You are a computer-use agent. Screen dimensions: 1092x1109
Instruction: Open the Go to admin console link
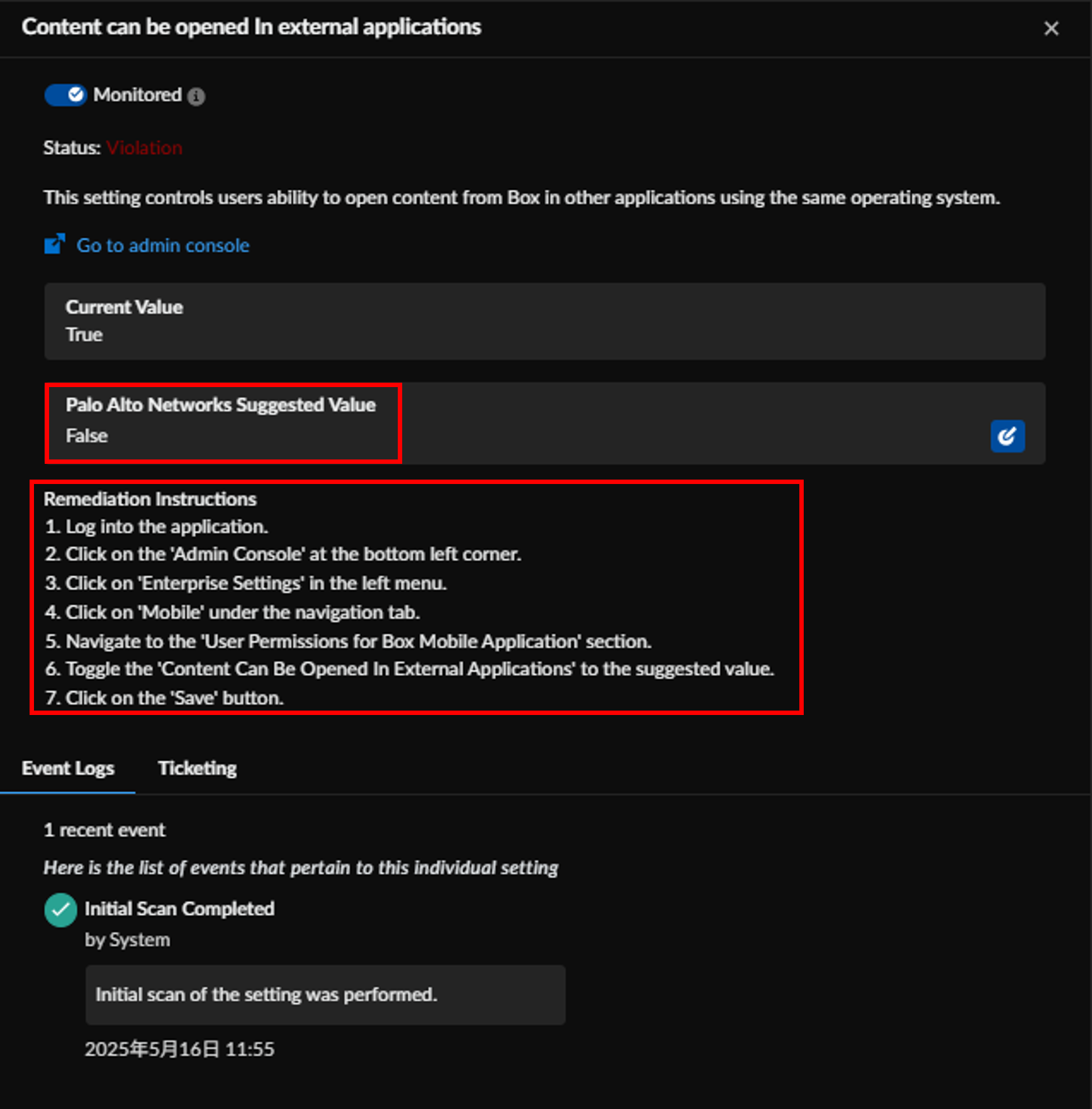162,245
